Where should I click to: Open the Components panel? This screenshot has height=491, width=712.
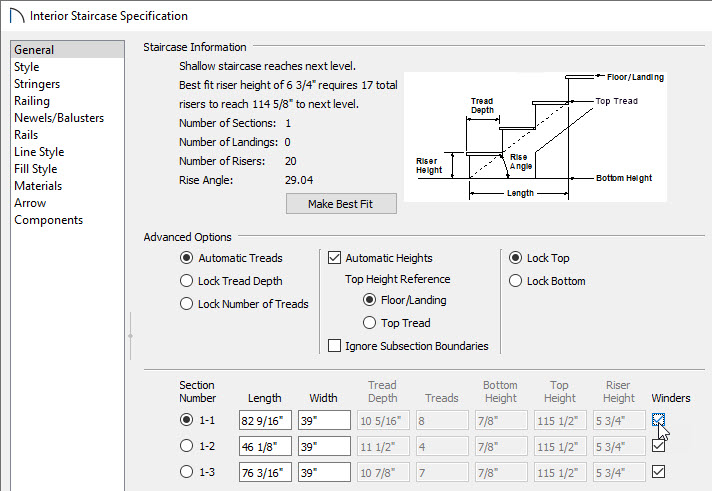pyautogui.click(x=67, y=220)
